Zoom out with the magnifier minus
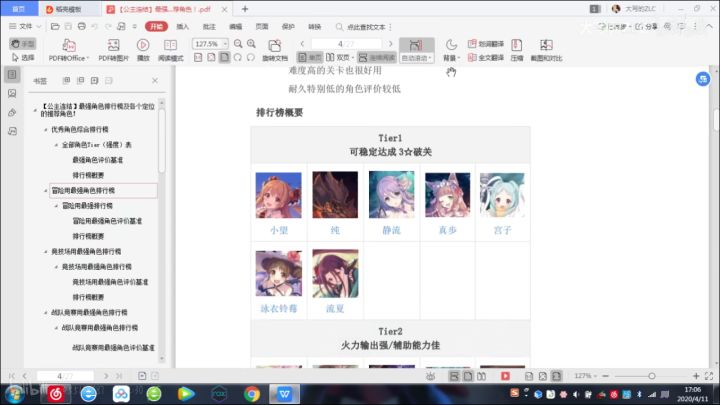The height and width of the screenshot is (405, 720). [x=238, y=44]
